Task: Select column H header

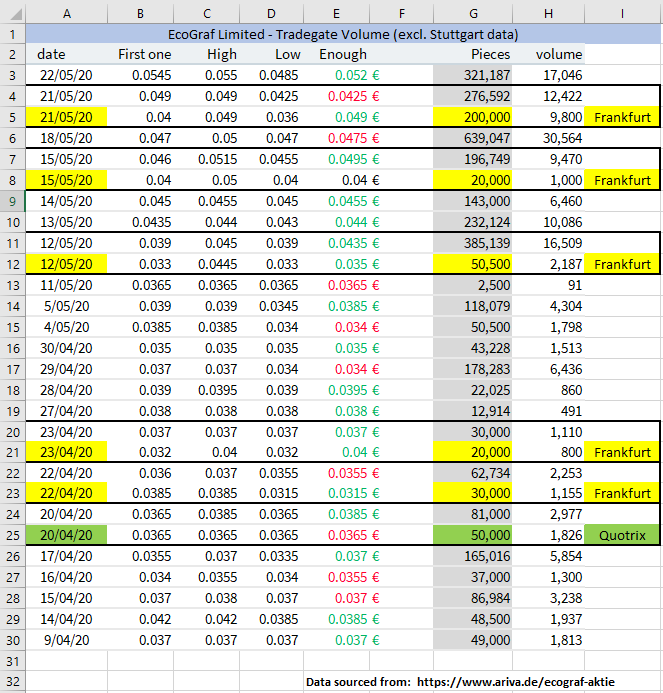Action: pyautogui.click(x=548, y=14)
